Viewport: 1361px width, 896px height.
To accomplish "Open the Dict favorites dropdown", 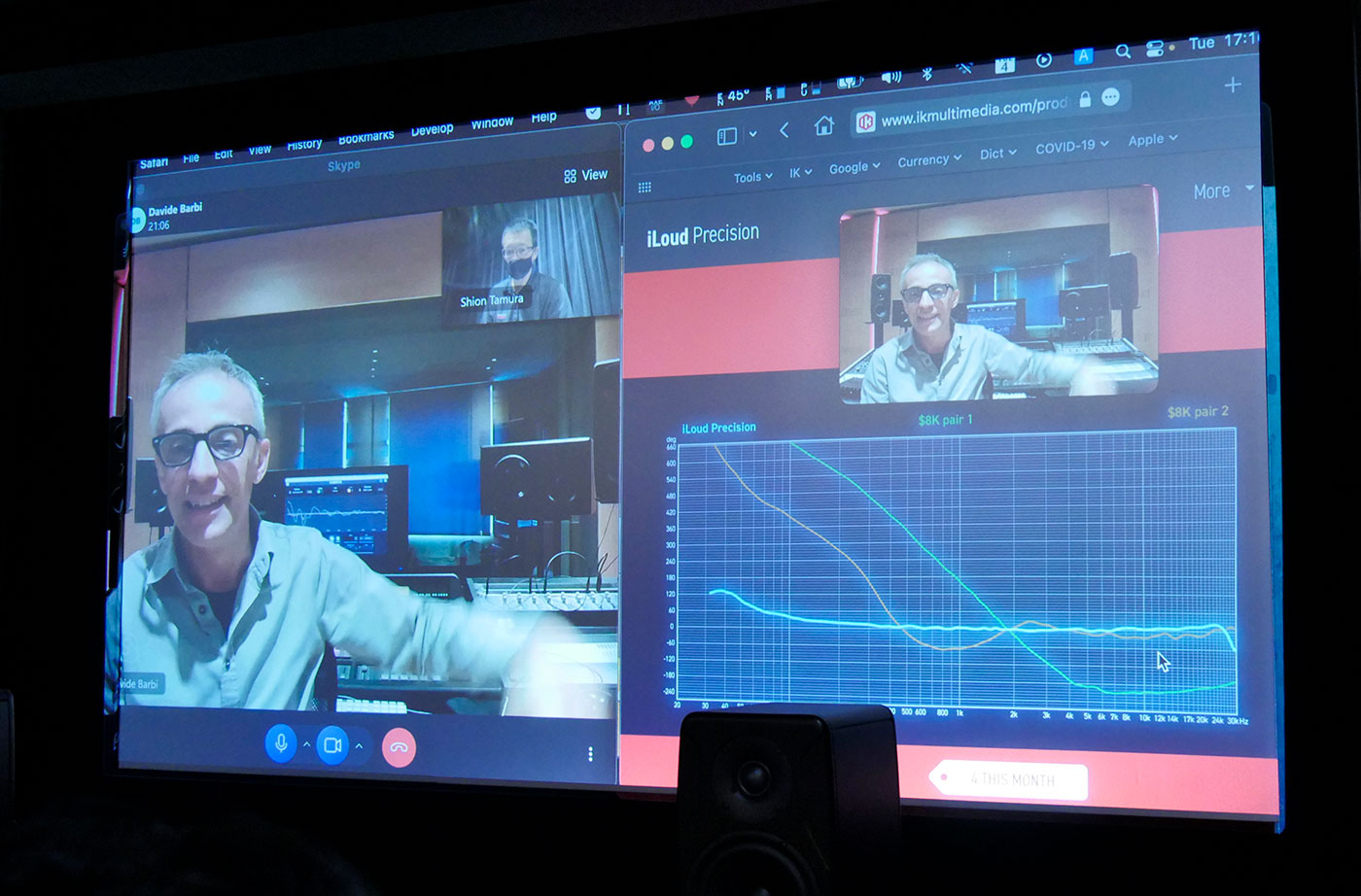I will [x=997, y=154].
